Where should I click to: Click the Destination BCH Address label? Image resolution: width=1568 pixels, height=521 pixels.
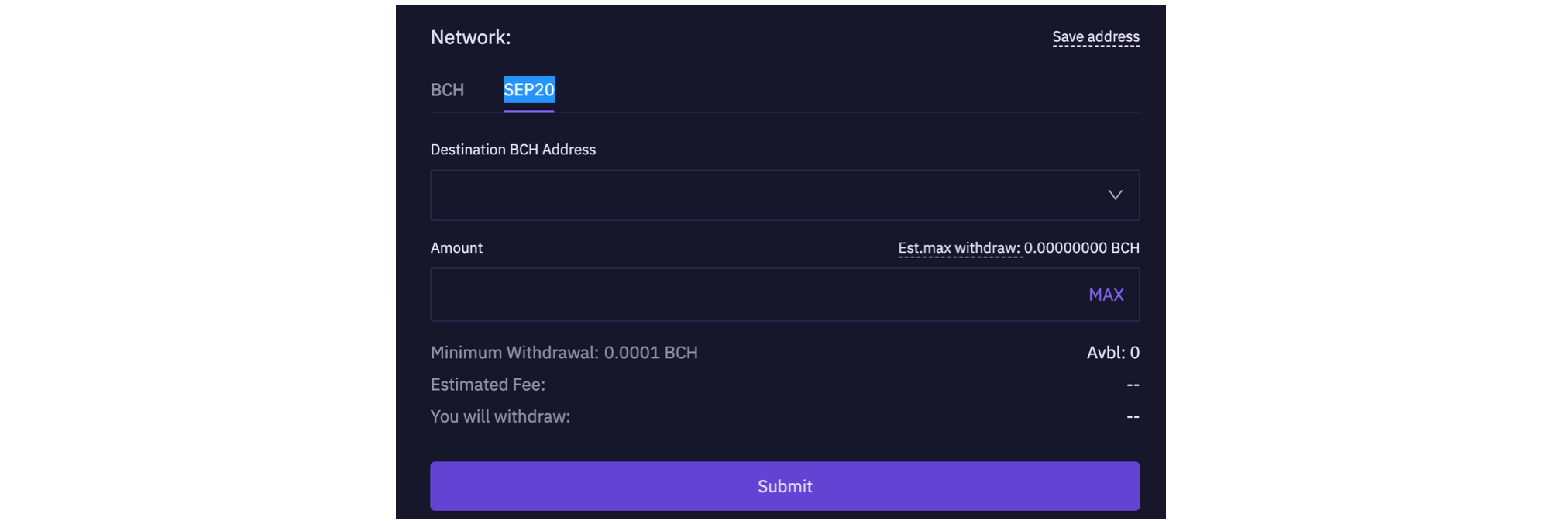click(x=513, y=150)
